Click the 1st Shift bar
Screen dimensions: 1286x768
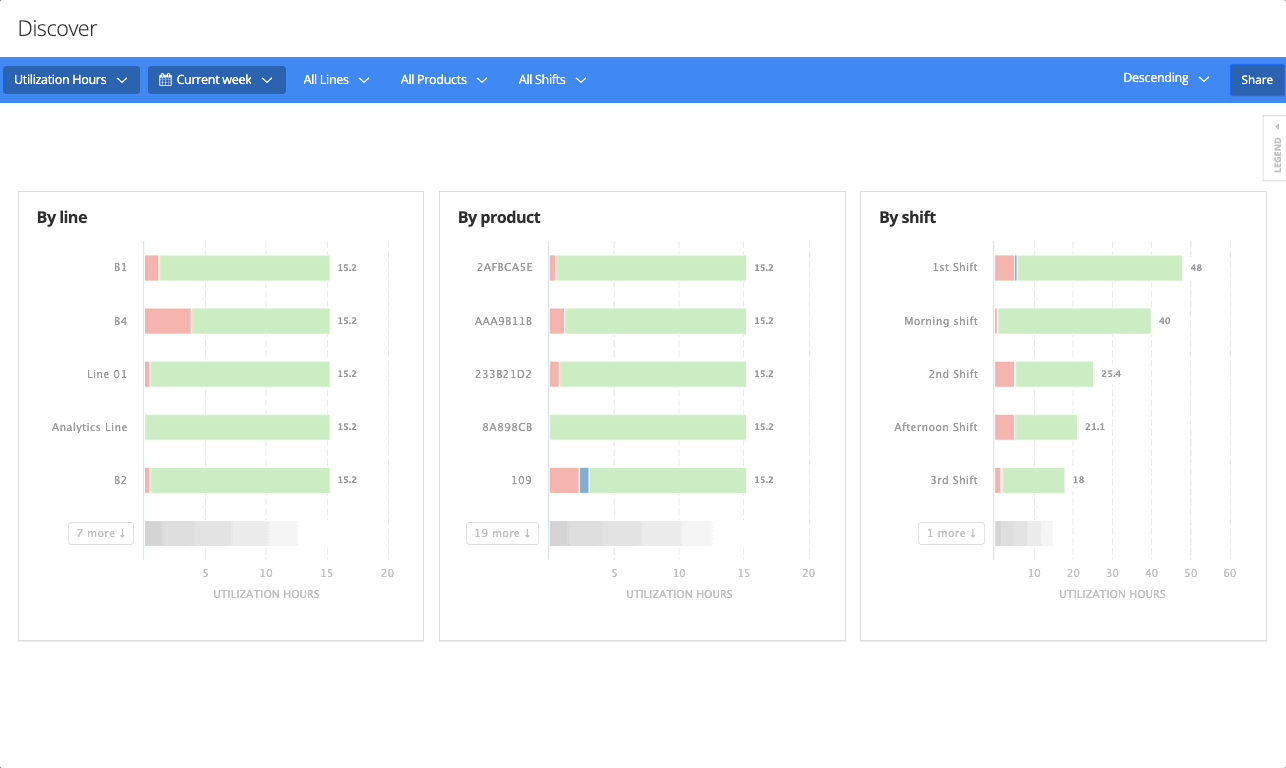(x=1088, y=268)
